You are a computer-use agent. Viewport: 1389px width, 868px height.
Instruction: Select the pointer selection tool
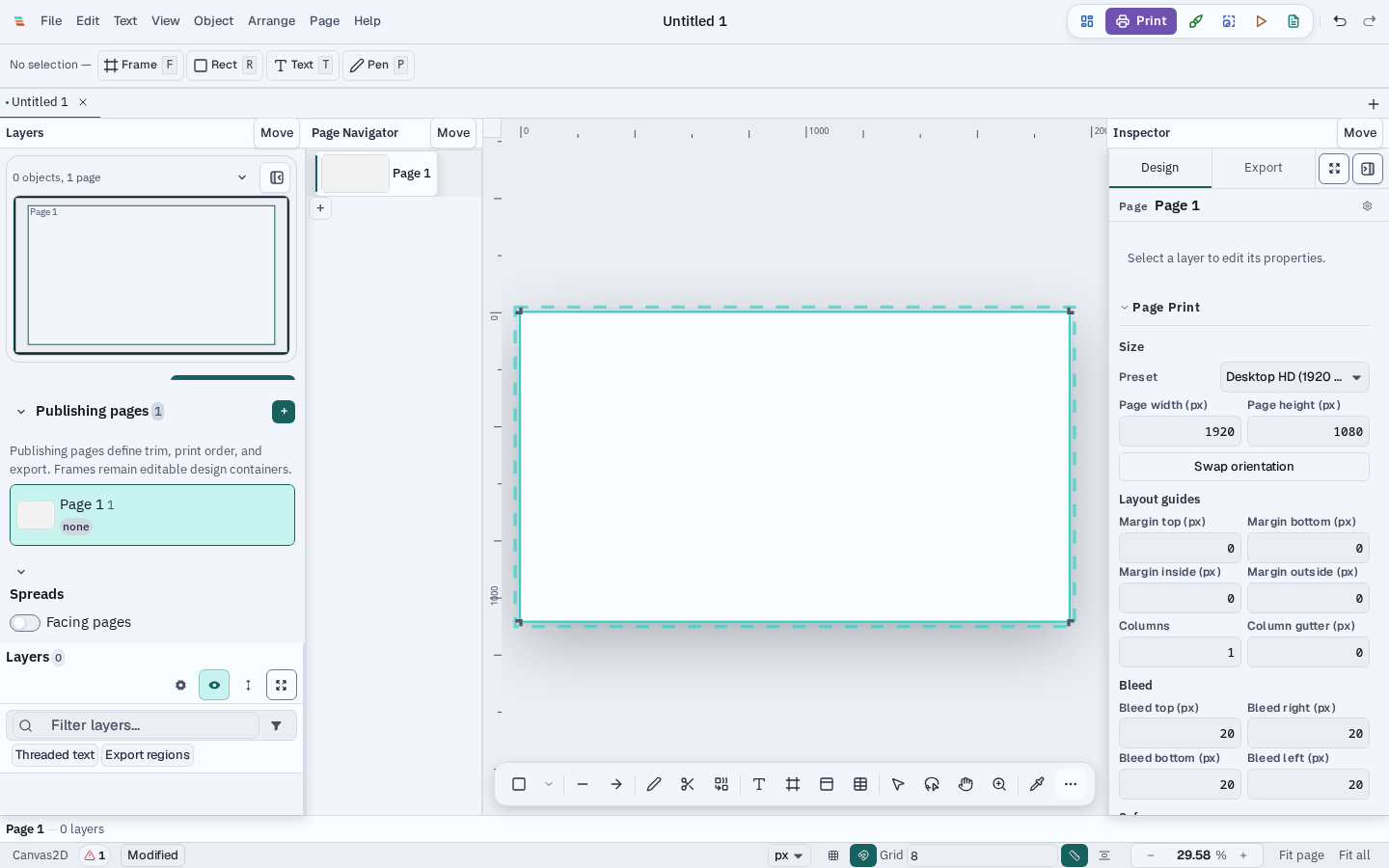point(898,784)
